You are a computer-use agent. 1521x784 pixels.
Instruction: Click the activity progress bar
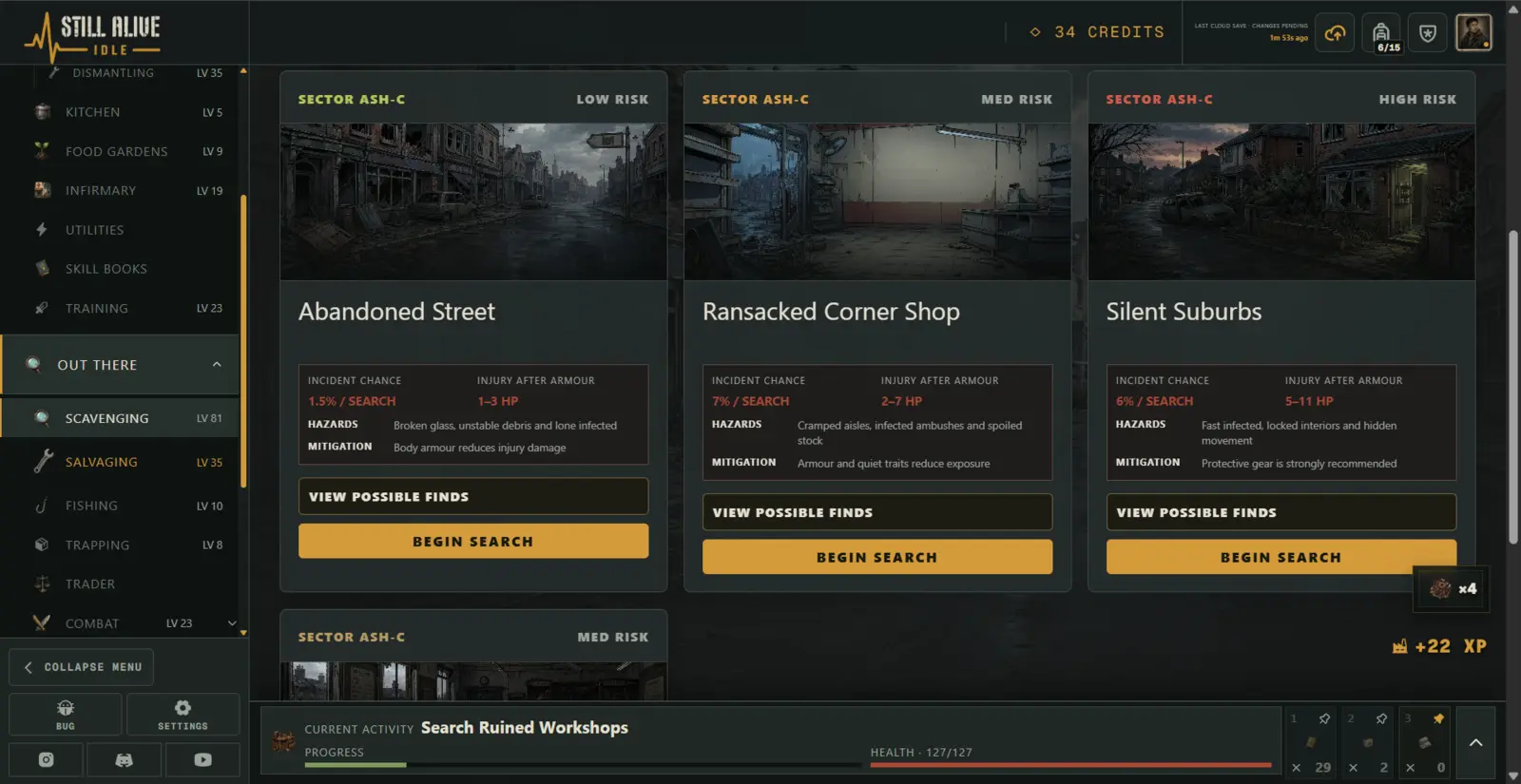click(x=583, y=764)
